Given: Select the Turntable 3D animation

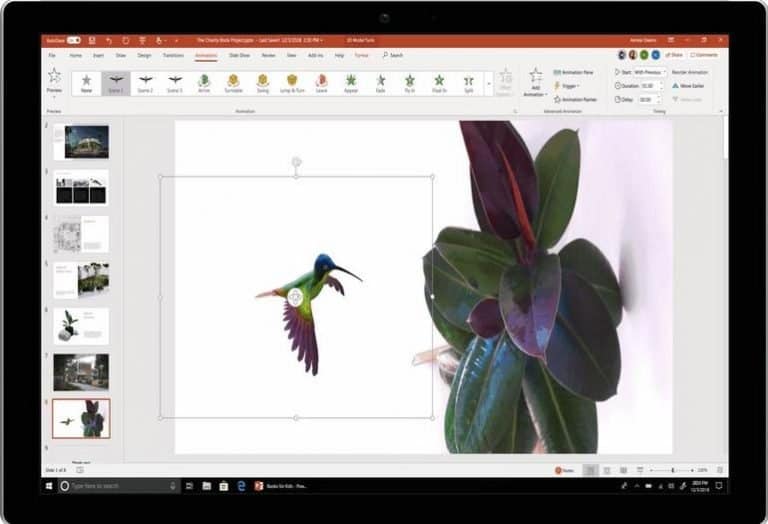Looking at the screenshot, I should coord(234,83).
